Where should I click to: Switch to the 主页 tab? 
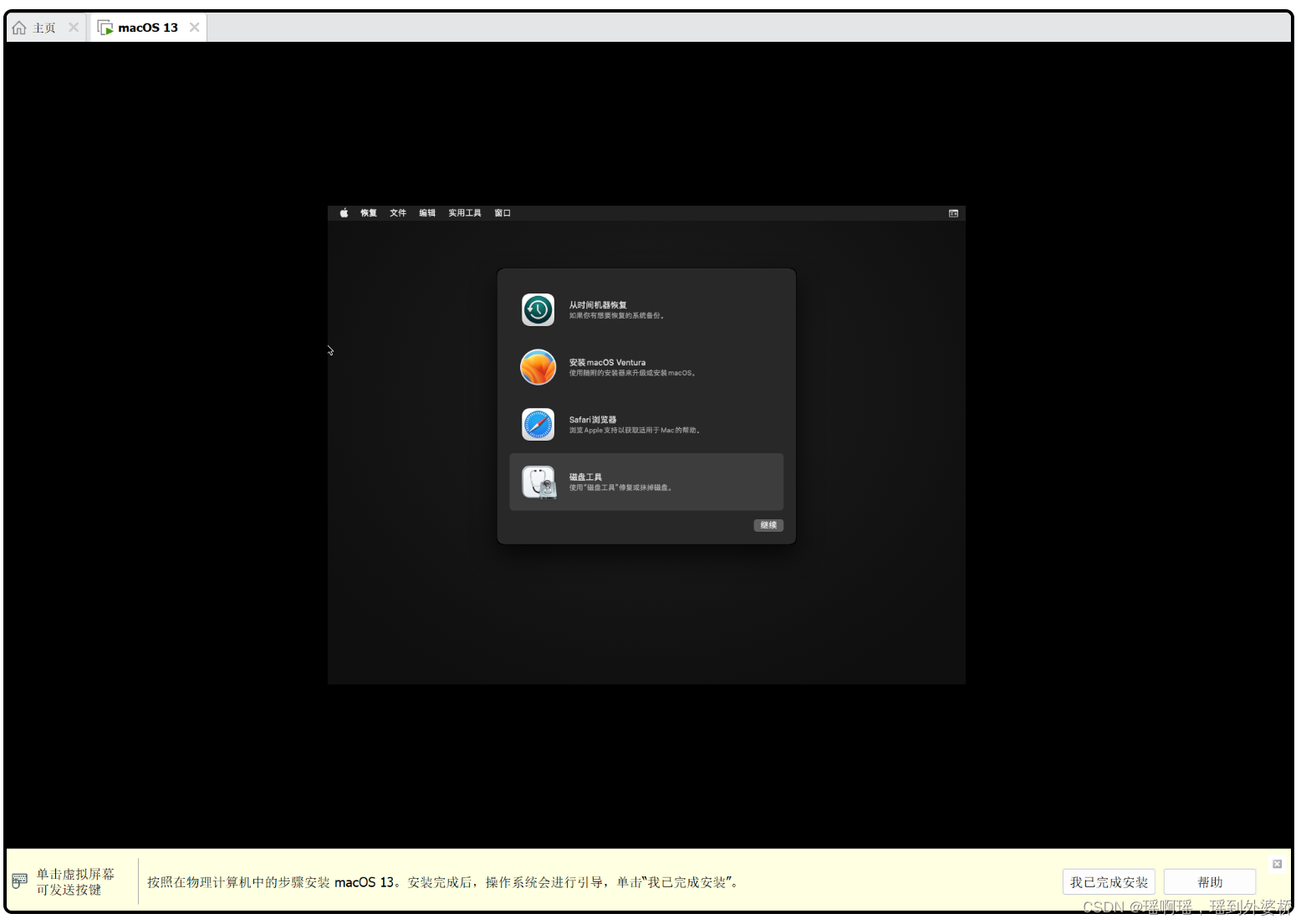[46, 28]
